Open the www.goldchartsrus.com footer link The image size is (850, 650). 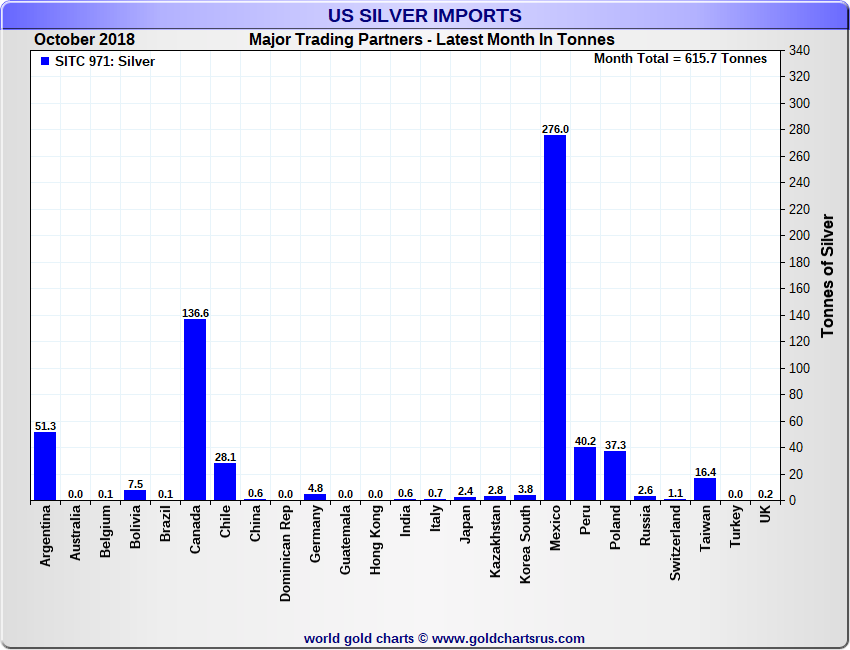click(508, 639)
